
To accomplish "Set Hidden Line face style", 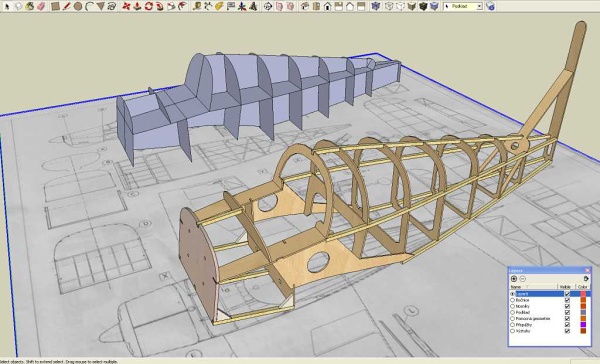I will [400, 6].
